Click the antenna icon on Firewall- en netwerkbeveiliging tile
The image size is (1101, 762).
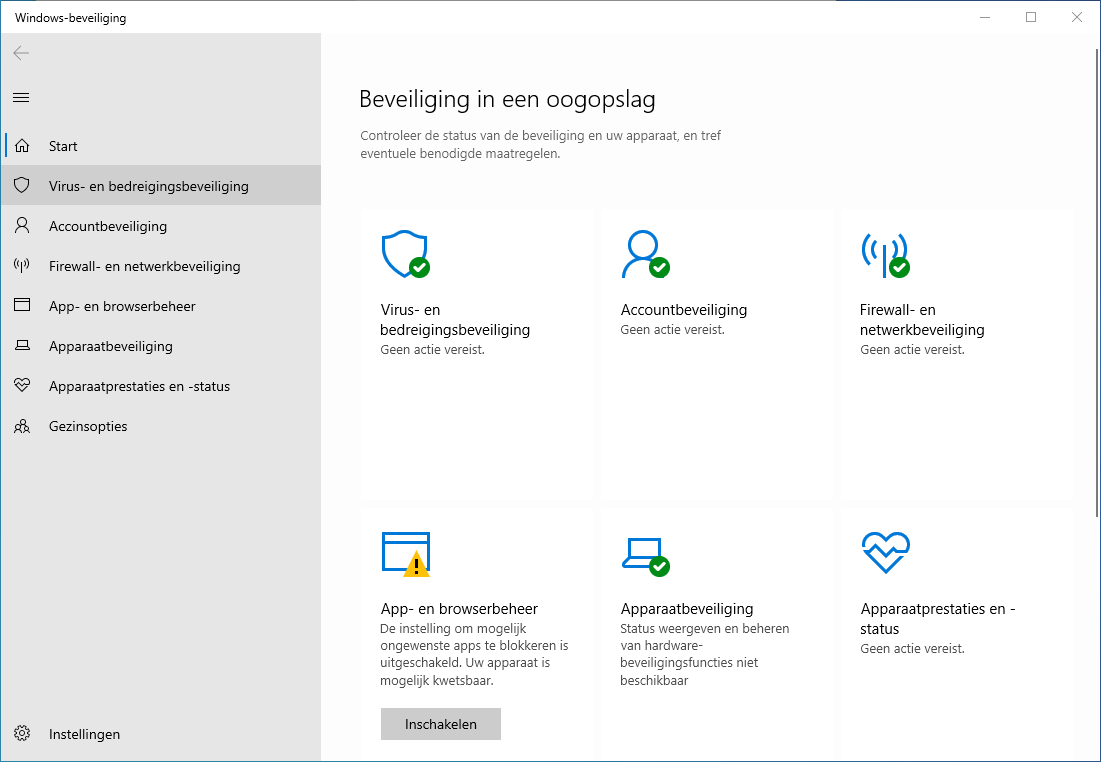(884, 254)
